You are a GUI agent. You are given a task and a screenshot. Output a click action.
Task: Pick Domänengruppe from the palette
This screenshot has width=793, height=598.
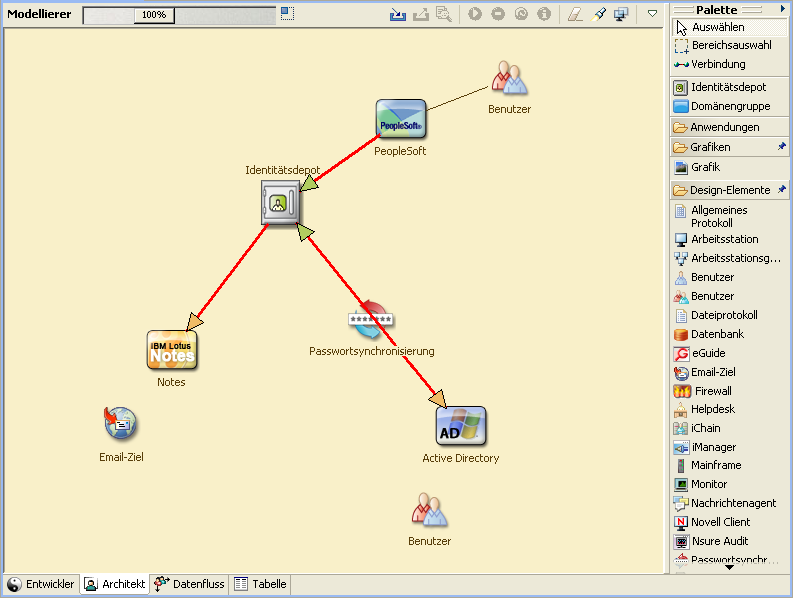click(x=730, y=106)
